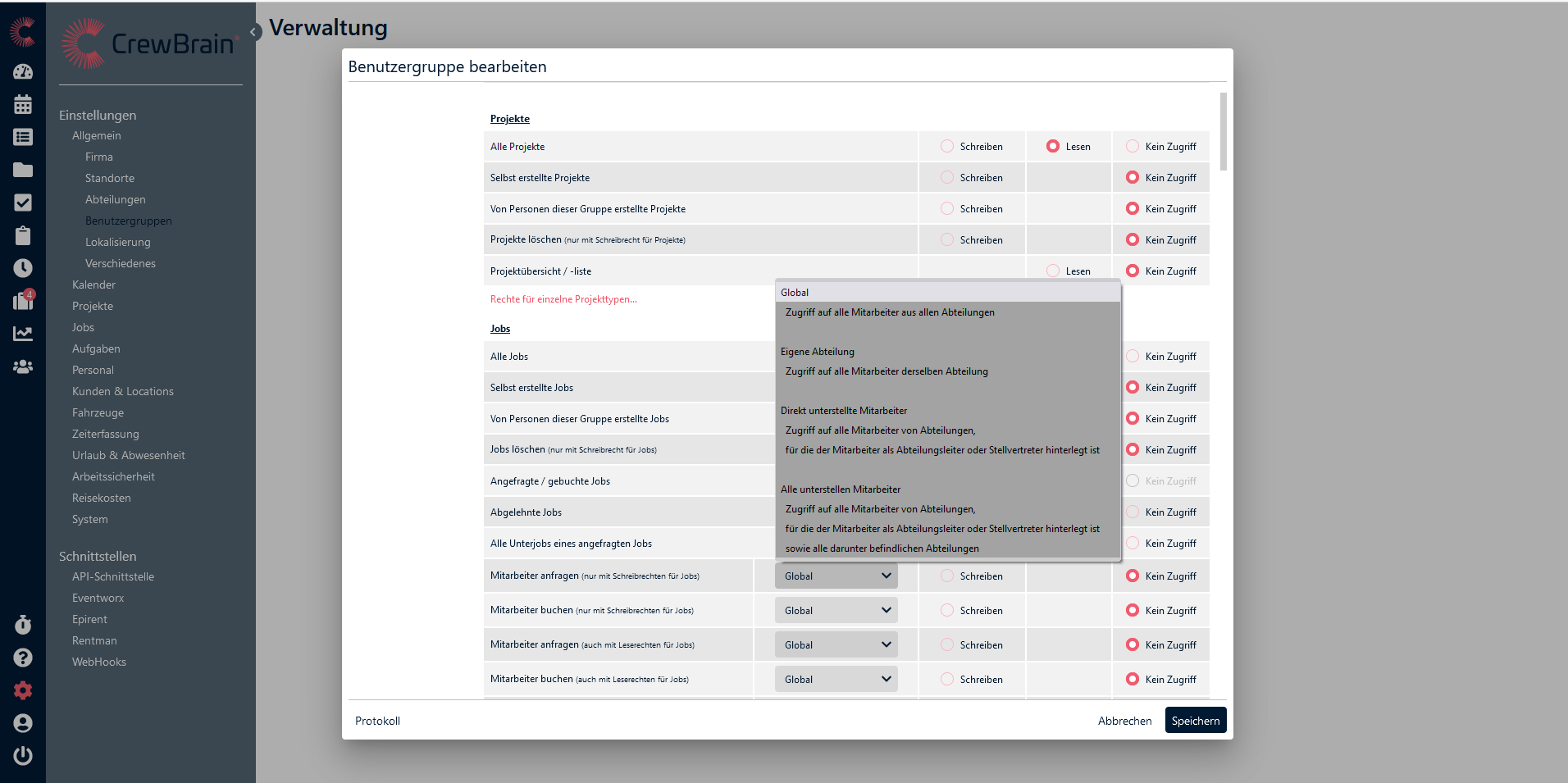Viewport: 1568px width, 783px height.
Task: Select Lesen for Projektübersicht / -liste
Action: 1053,271
